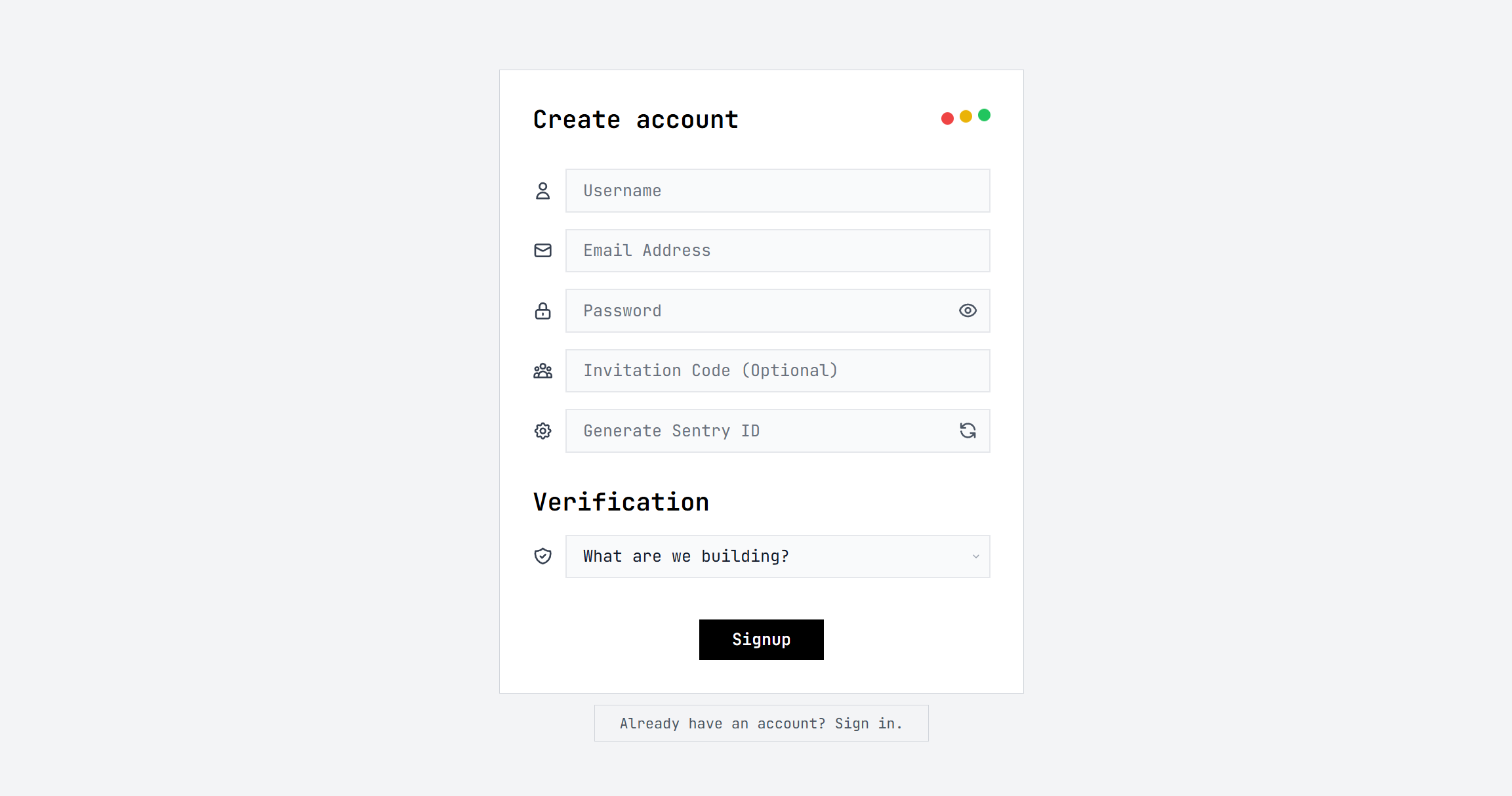Focus the Email Address input field
Image resolution: width=1512 pixels, height=796 pixels.
[x=777, y=251]
